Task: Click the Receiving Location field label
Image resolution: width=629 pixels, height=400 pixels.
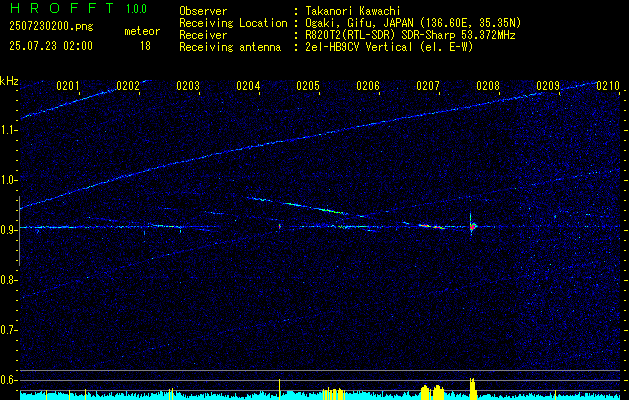Action: 233,23
